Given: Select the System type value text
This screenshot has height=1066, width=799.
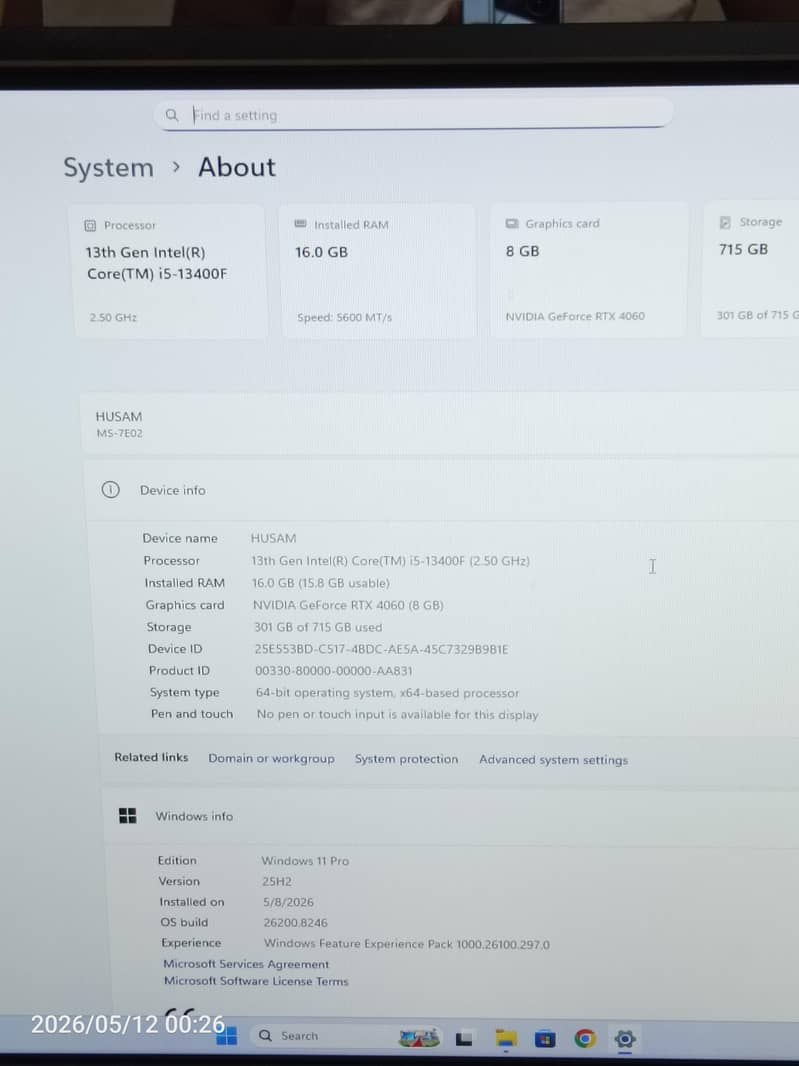Looking at the screenshot, I should [388, 693].
